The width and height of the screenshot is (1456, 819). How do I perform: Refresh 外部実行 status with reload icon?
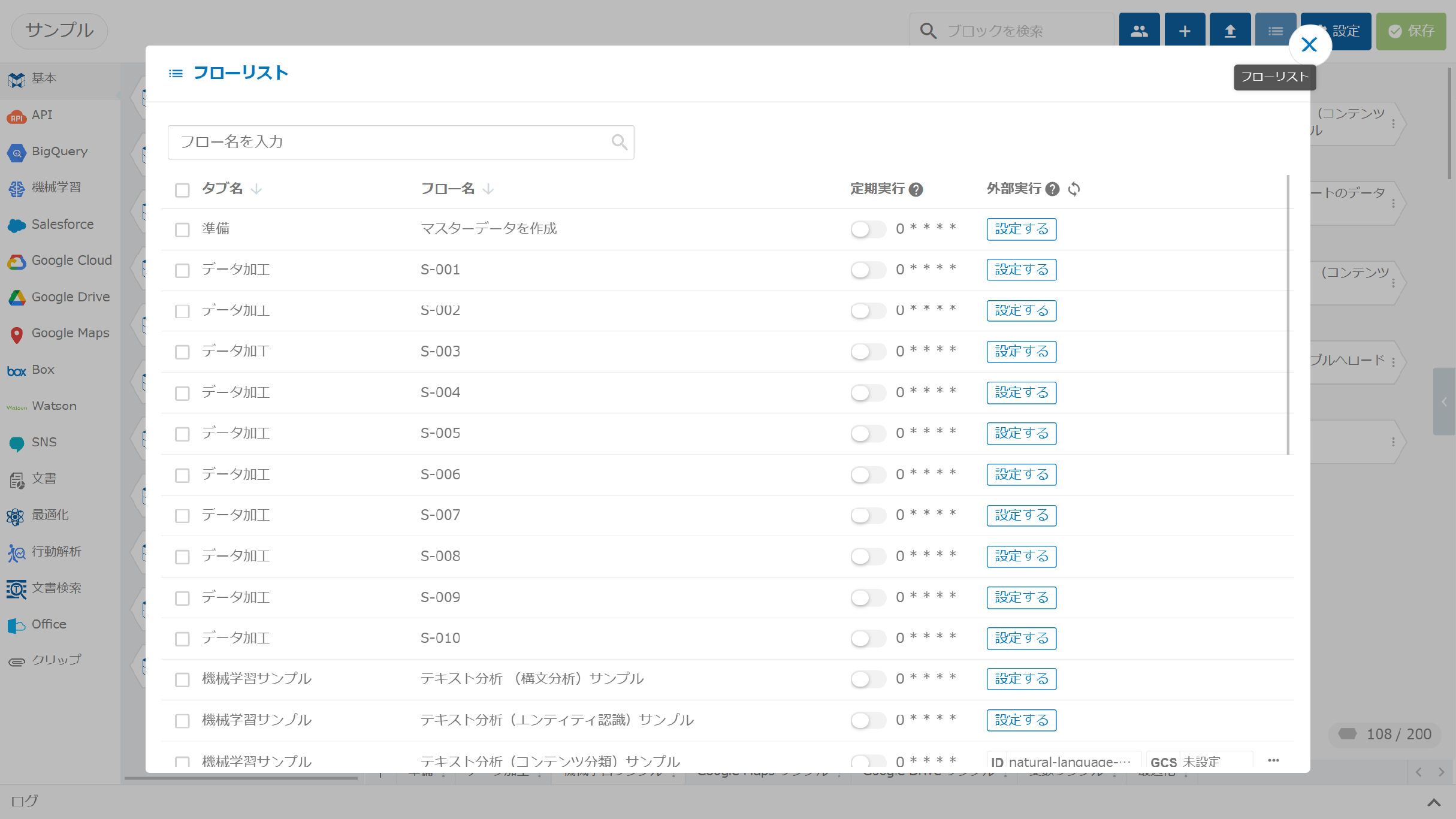click(x=1074, y=189)
